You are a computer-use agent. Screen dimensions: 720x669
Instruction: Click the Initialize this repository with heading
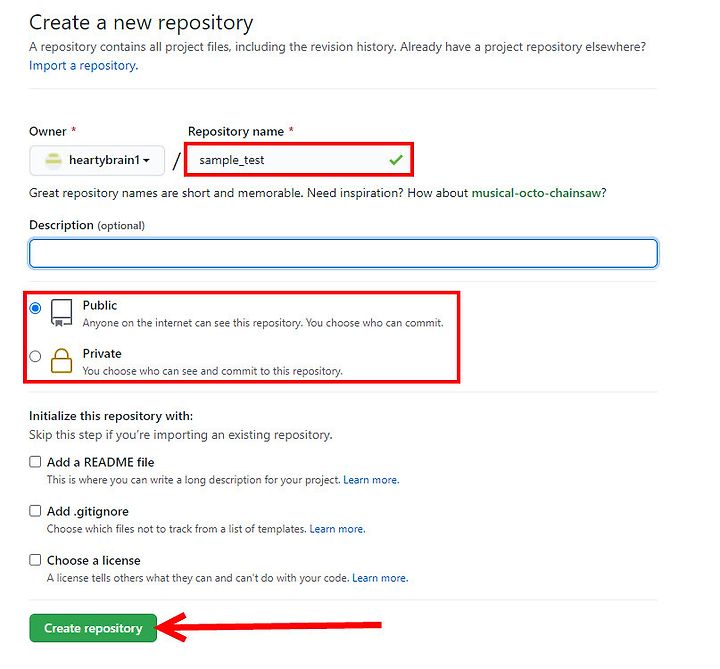[x=111, y=416]
